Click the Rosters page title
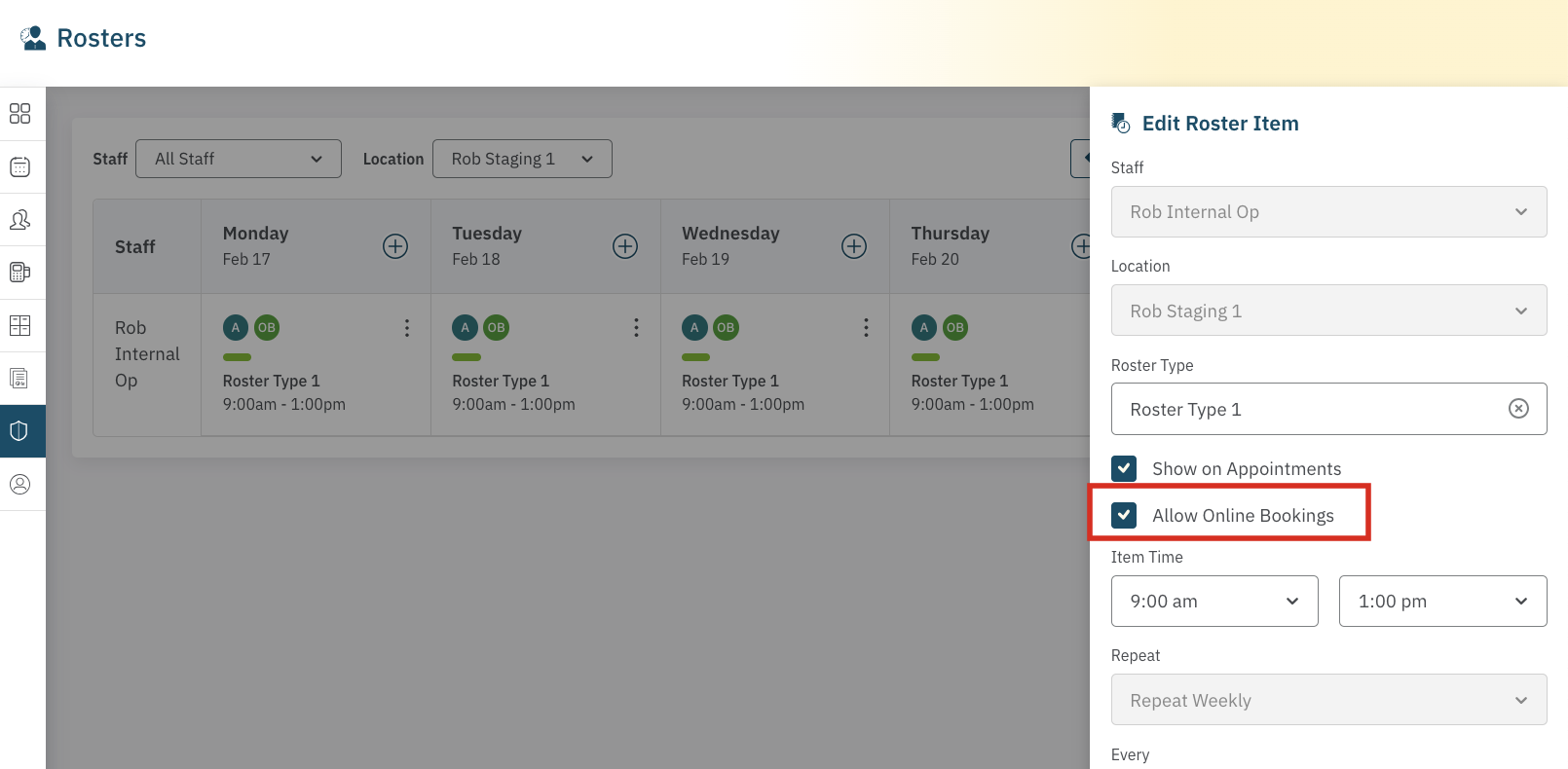 pyautogui.click(x=101, y=38)
